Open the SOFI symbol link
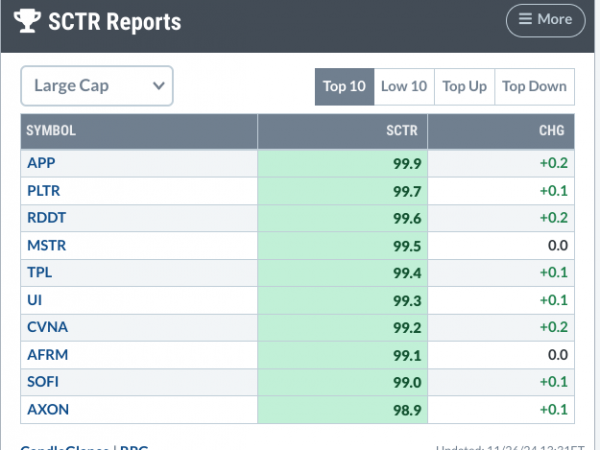This screenshot has height=450, width=600. pos(43,382)
